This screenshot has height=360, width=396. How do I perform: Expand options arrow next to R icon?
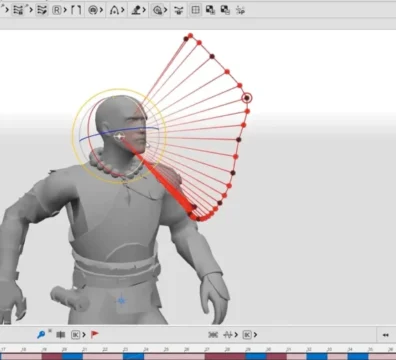coord(65,10)
